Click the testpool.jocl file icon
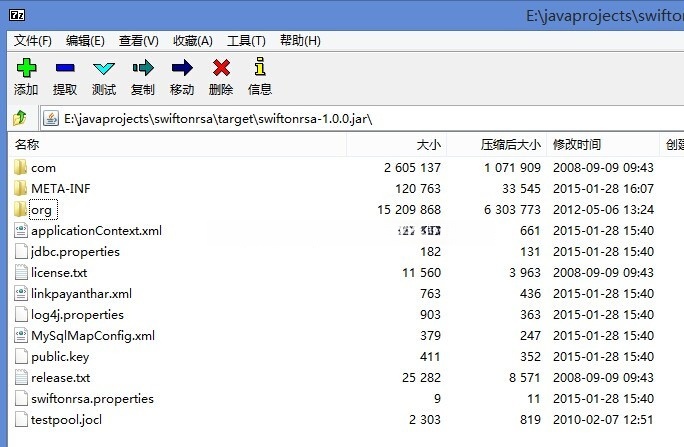Image resolution: width=684 pixels, height=447 pixels. click(x=21, y=420)
